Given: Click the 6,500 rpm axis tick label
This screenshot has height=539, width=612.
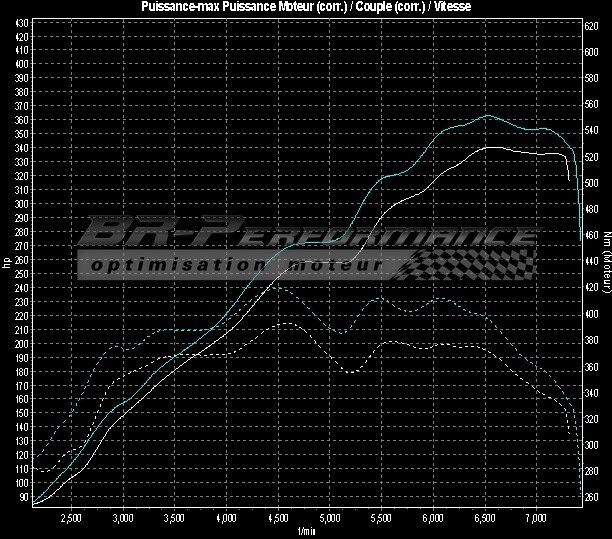Looking at the screenshot, I should point(485,519).
